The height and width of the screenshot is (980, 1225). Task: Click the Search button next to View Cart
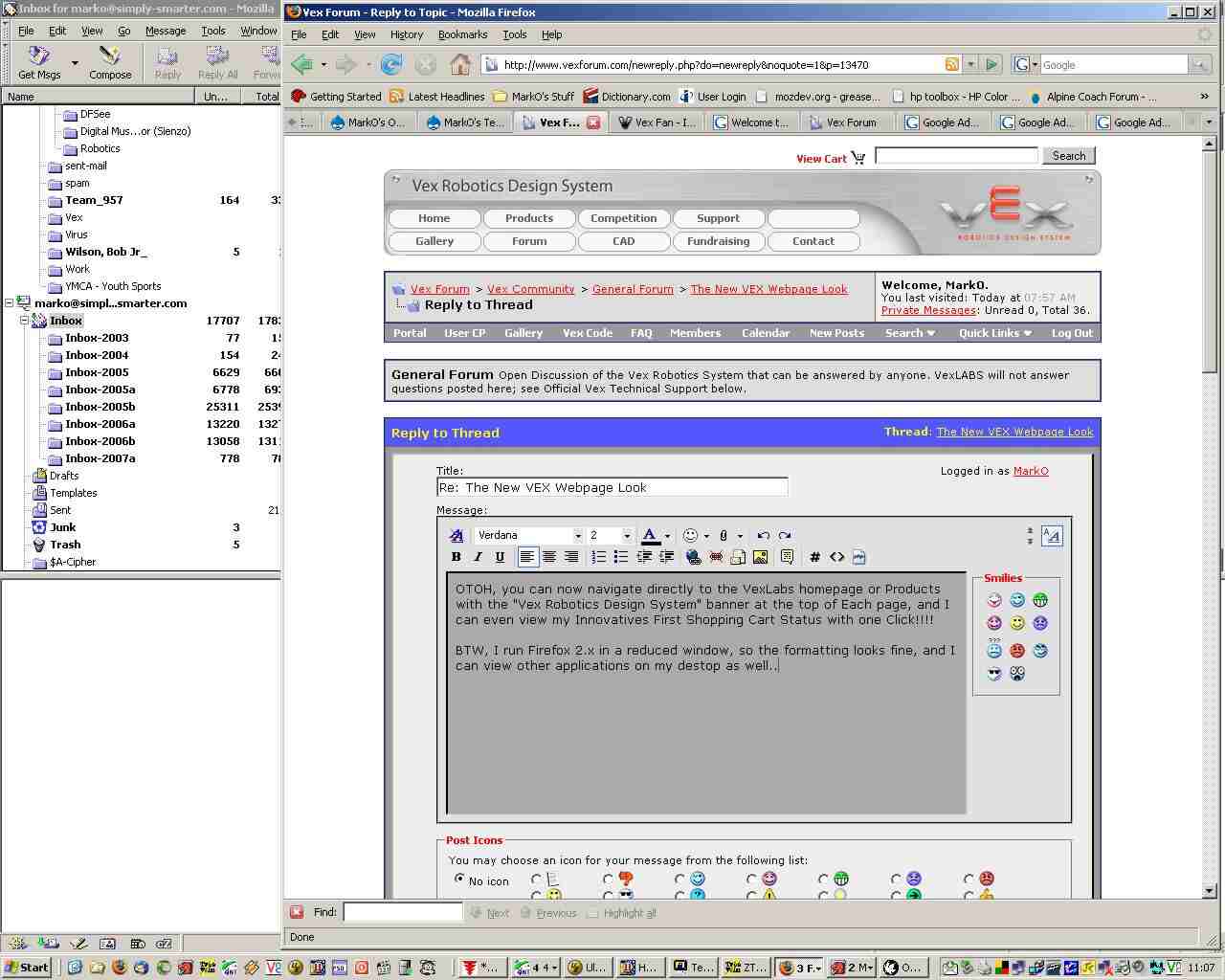click(1069, 156)
